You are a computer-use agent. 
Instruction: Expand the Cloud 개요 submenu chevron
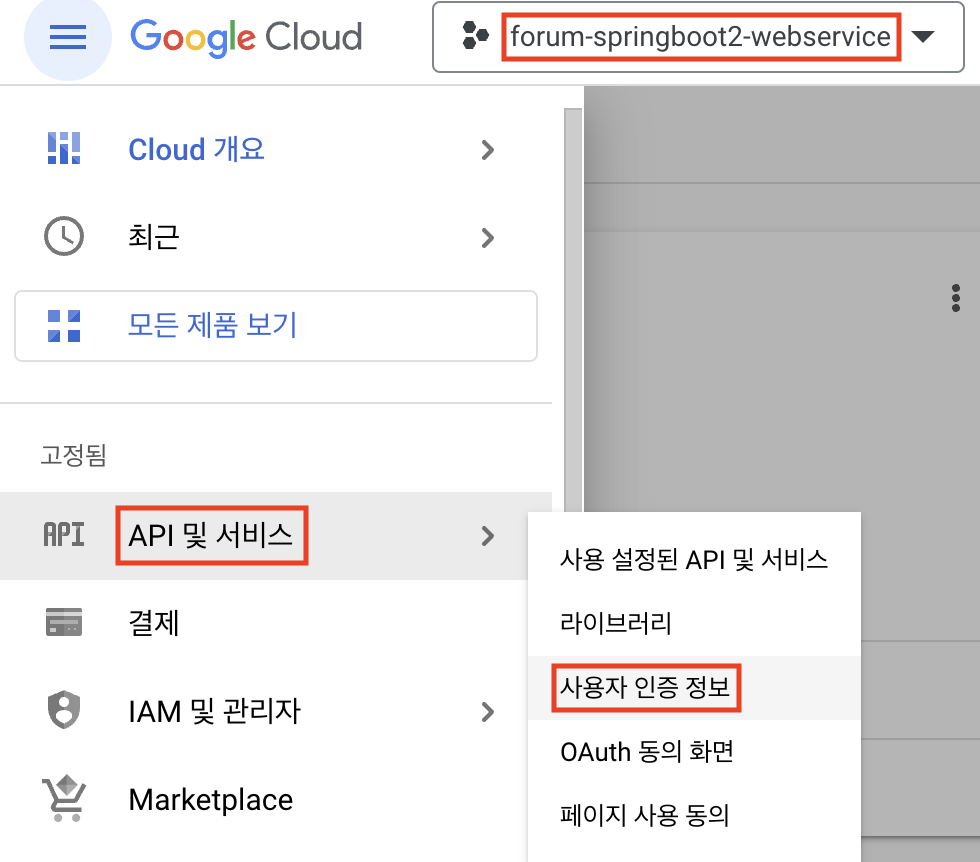pyautogui.click(x=488, y=149)
